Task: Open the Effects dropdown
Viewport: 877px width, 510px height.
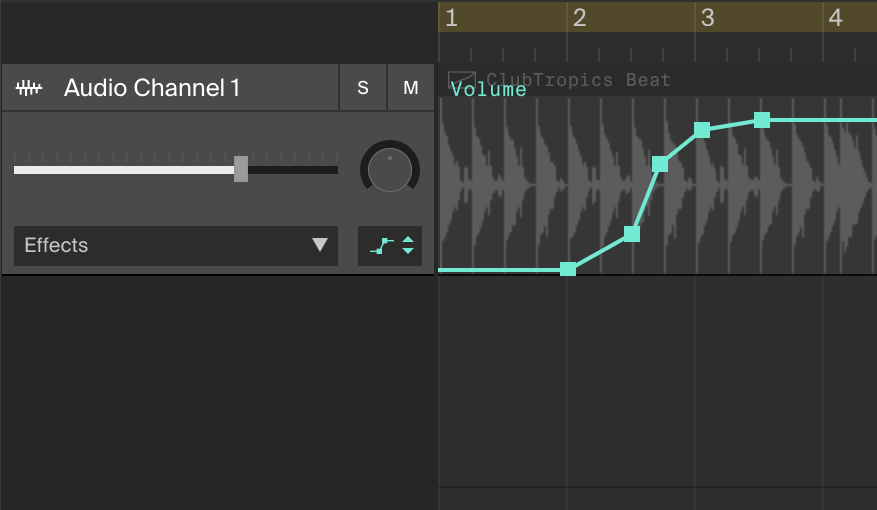Action: [176, 245]
